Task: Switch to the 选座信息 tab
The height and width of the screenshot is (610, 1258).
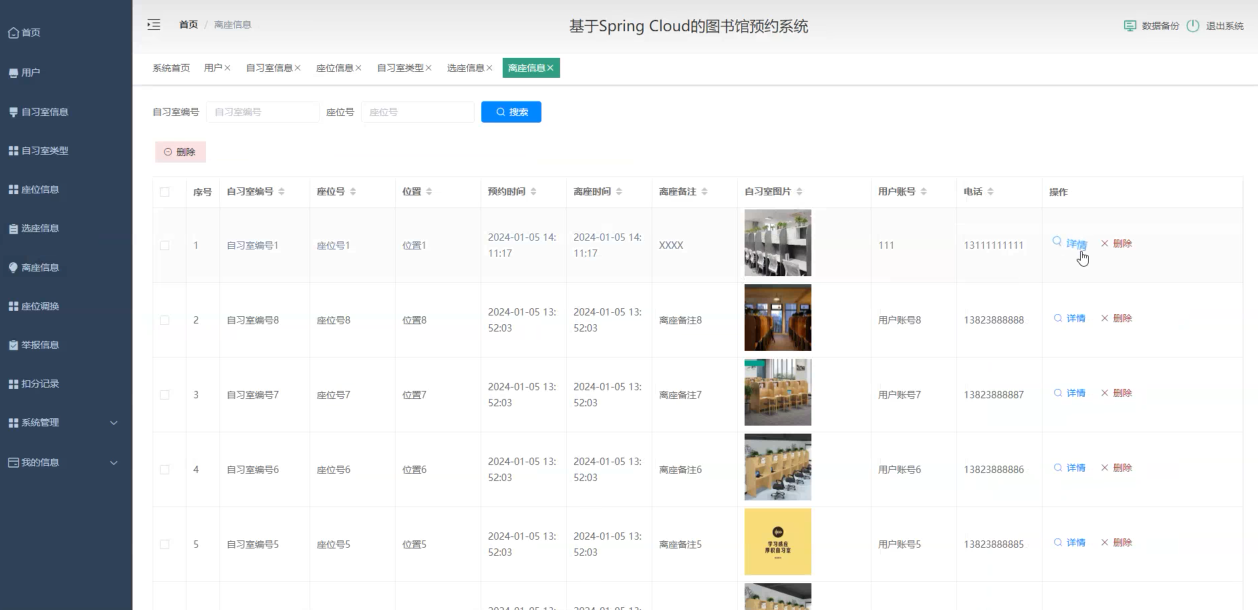Action: click(x=465, y=68)
